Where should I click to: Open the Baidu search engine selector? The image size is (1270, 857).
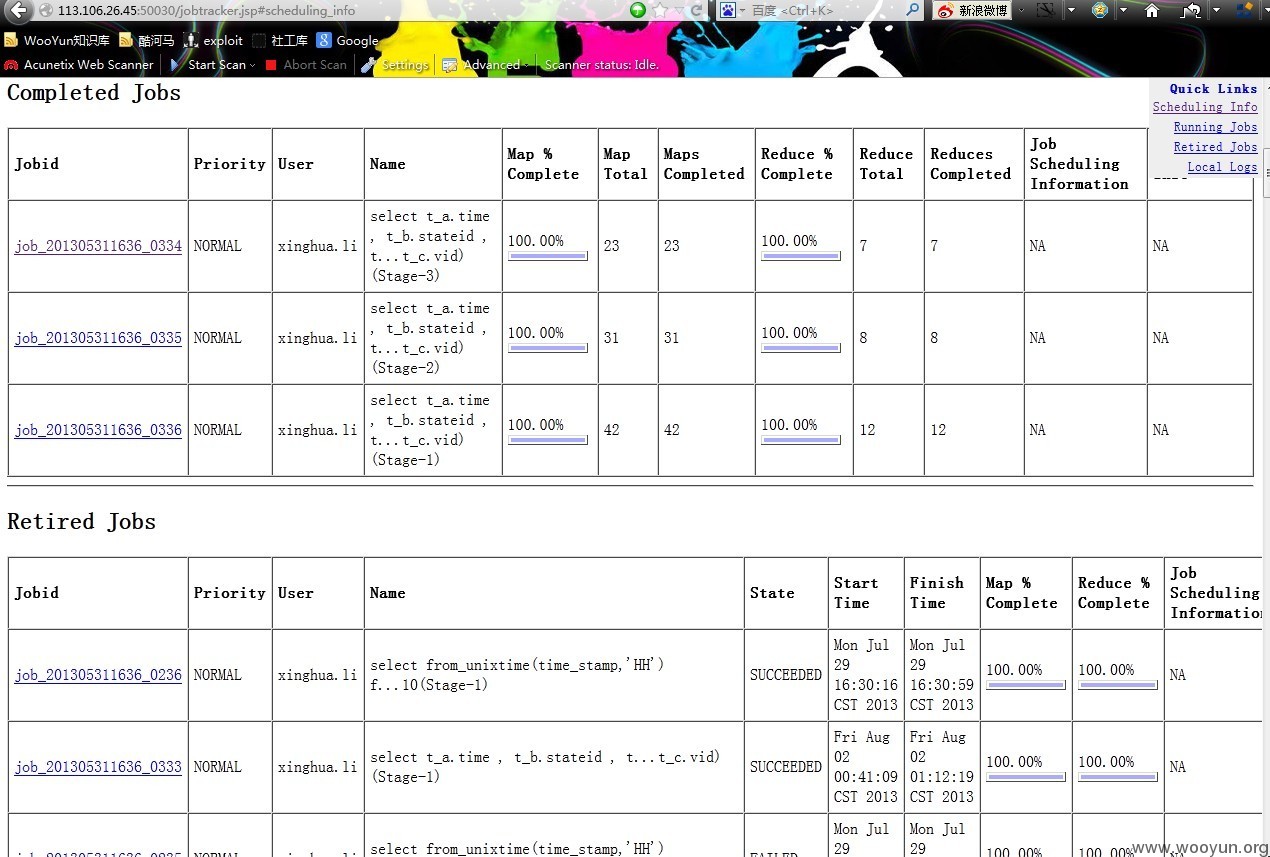point(732,10)
